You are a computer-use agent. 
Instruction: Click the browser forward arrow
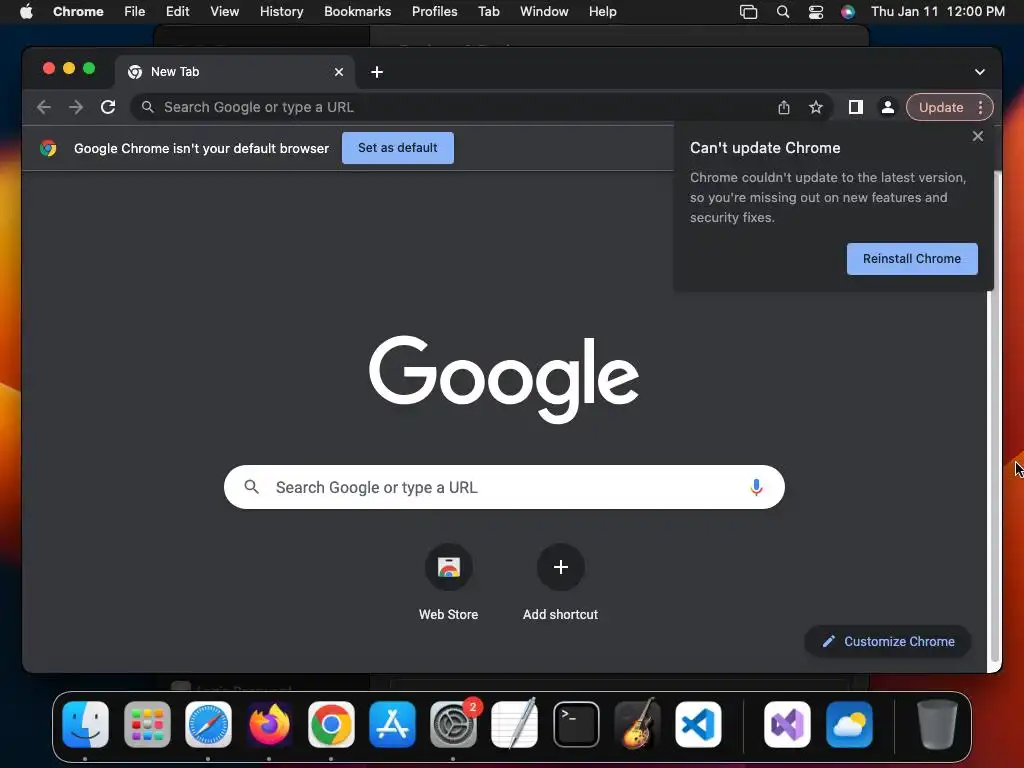pos(76,107)
